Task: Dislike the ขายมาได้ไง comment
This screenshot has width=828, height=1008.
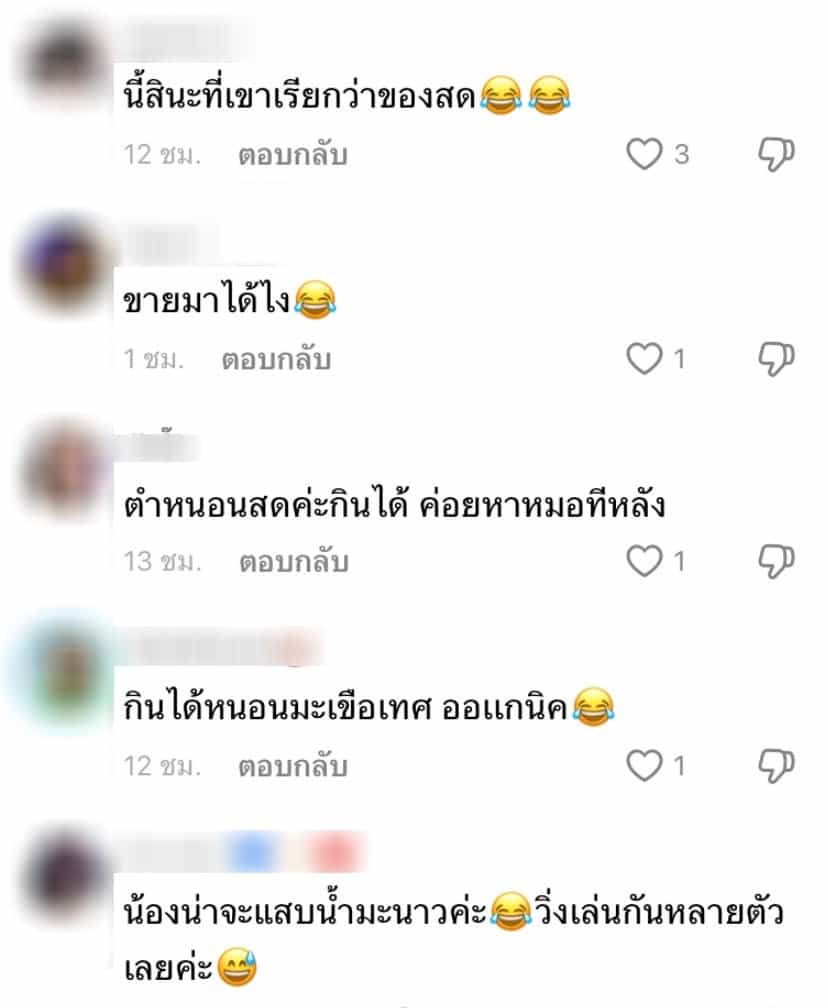Action: click(x=777, y=358)
